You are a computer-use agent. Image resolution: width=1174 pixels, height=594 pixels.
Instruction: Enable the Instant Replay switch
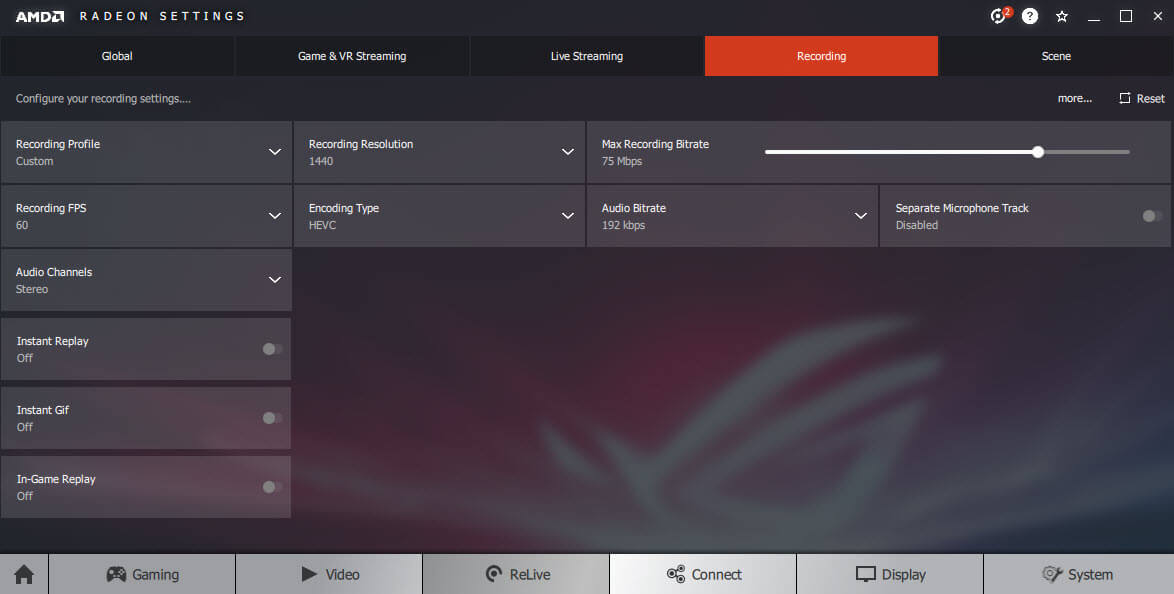point(273,349)
